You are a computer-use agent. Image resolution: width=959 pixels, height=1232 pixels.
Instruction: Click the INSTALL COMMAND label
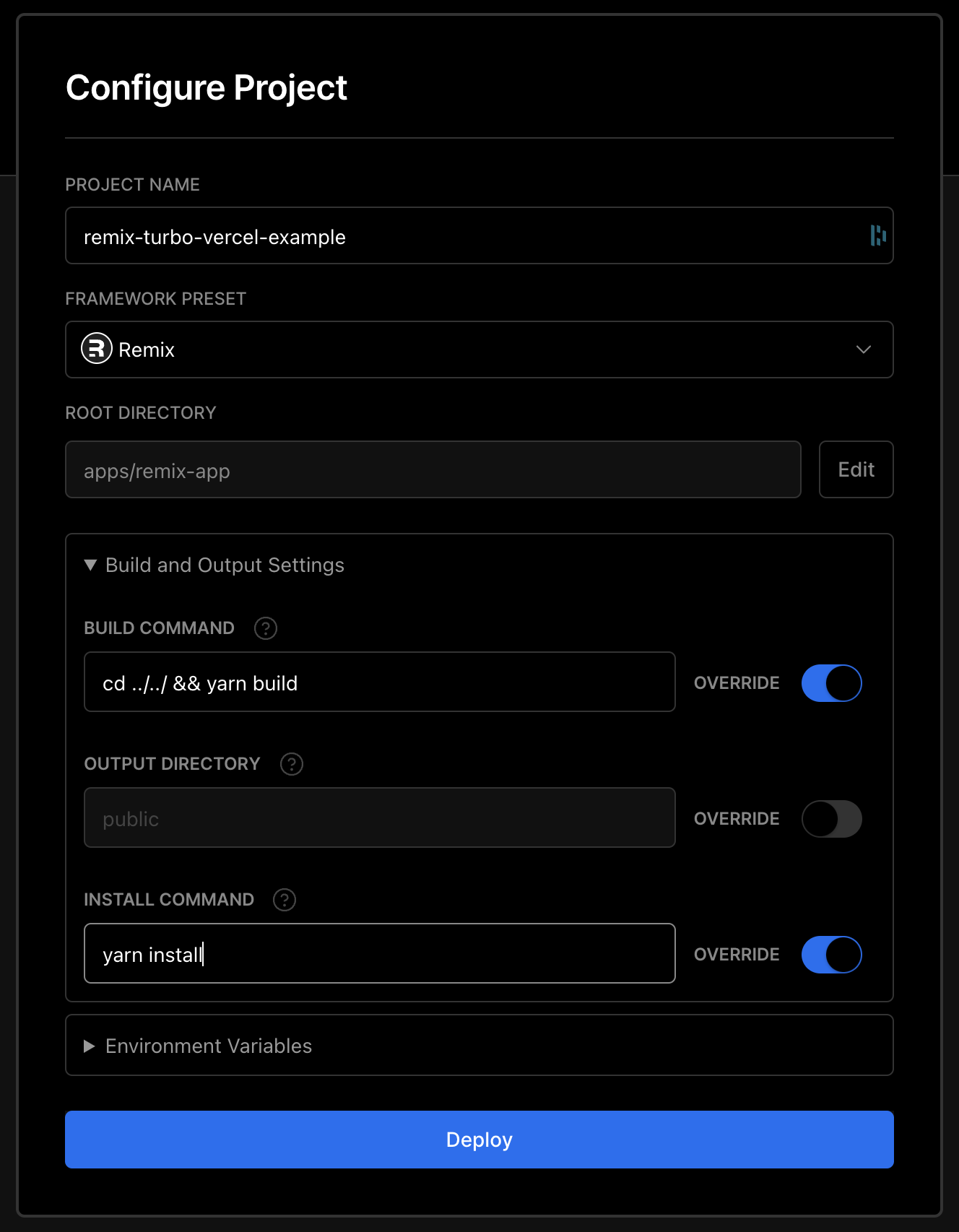pos(169,900)
